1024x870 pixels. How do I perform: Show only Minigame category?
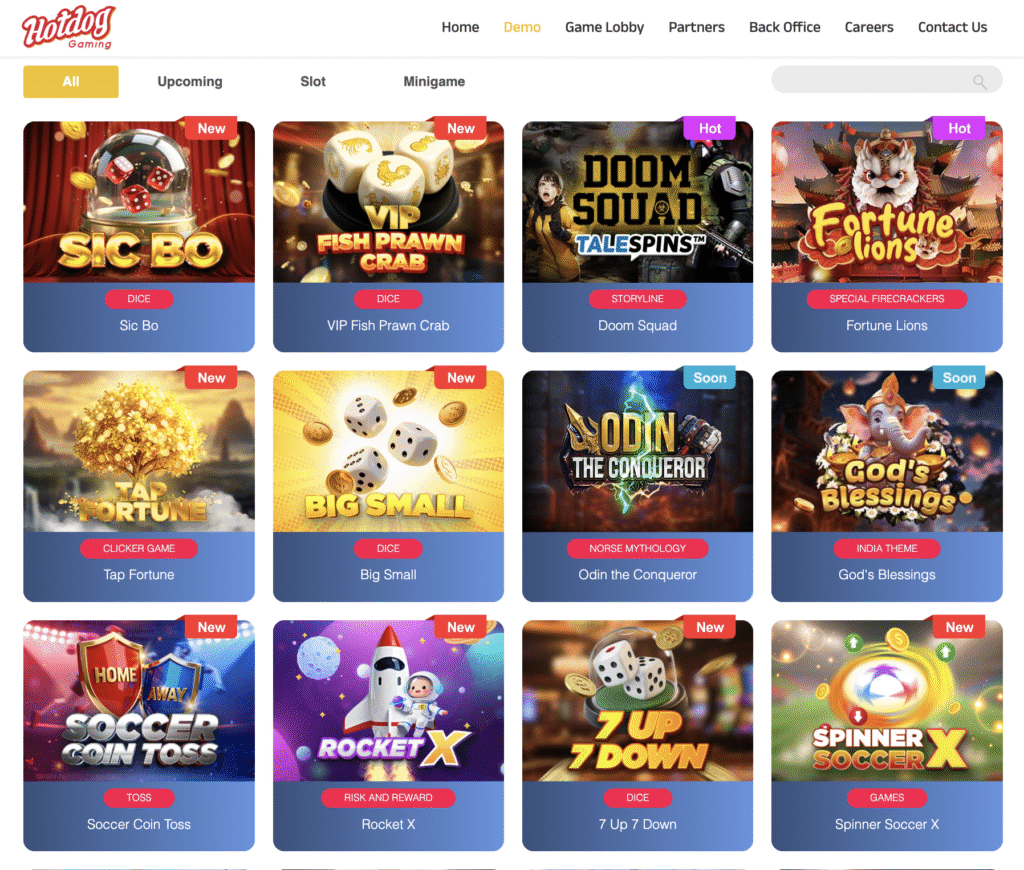point(434,82)
